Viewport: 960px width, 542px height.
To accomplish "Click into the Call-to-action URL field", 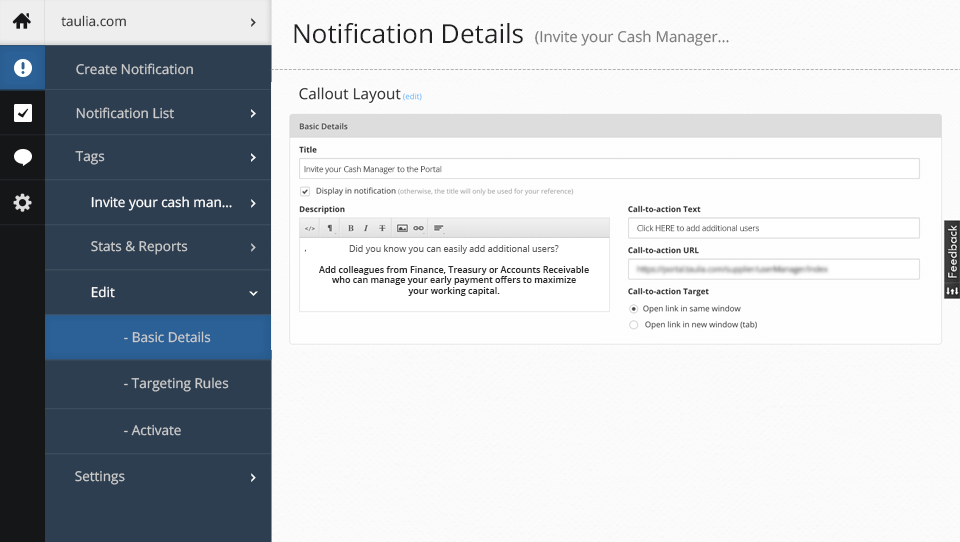I will pyautogui.click(x=773, y=269).
